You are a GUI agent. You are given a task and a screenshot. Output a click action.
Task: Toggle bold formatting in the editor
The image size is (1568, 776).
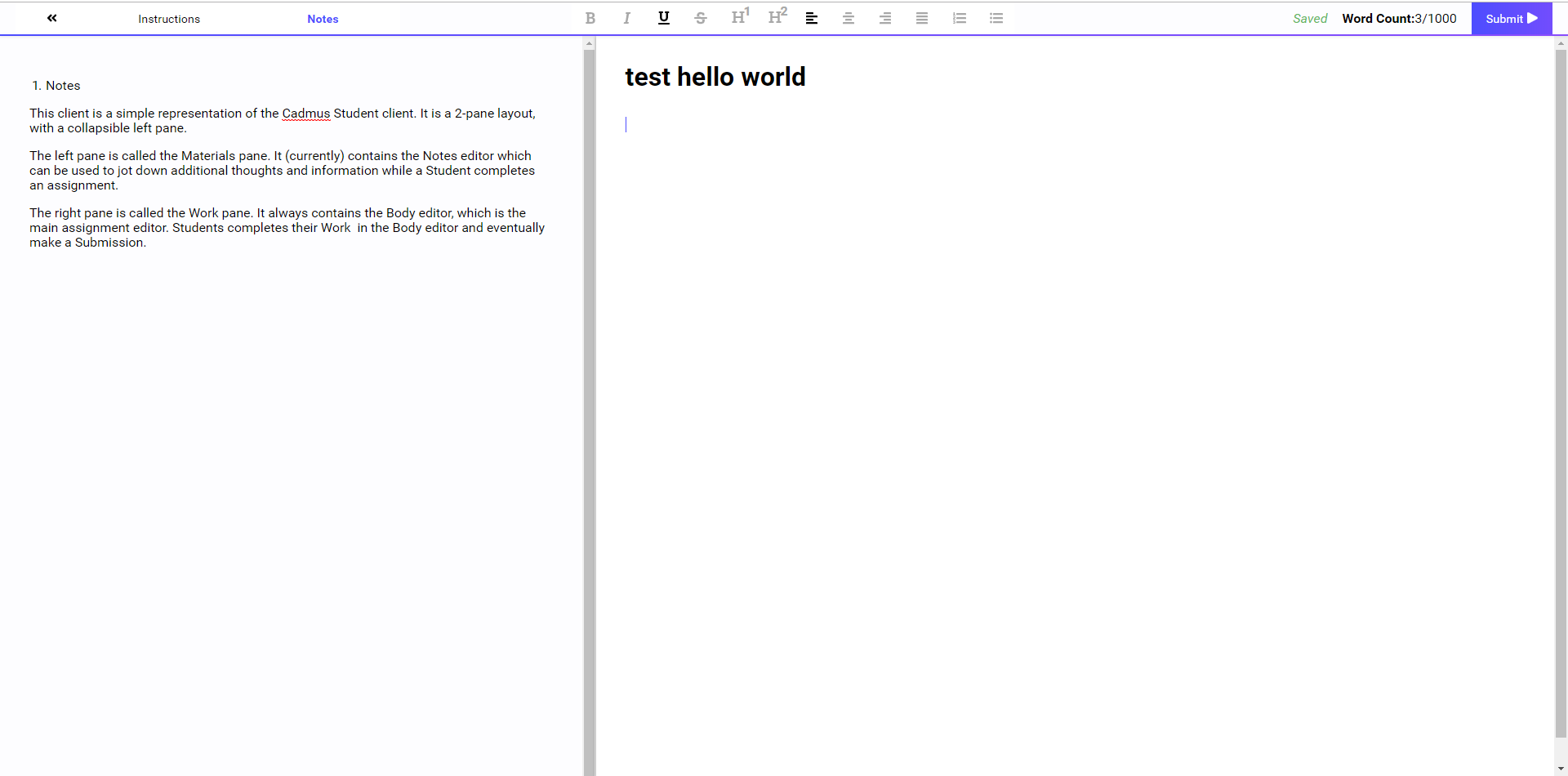[590, 18]
